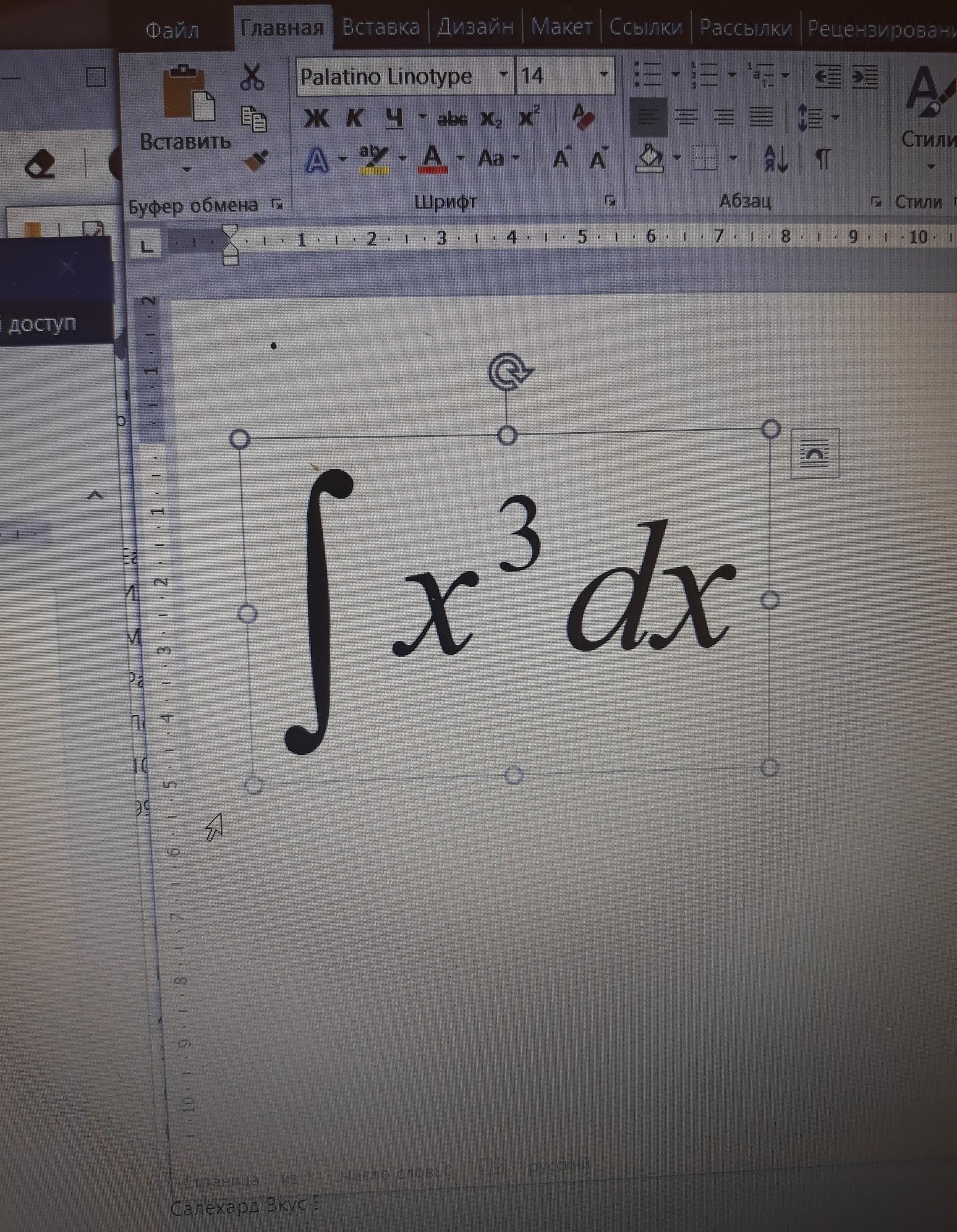The height and width of the screenshot is (1232, 957).
Task: Open the Абзац dialog launcher
Action: [x=876, y=201]
